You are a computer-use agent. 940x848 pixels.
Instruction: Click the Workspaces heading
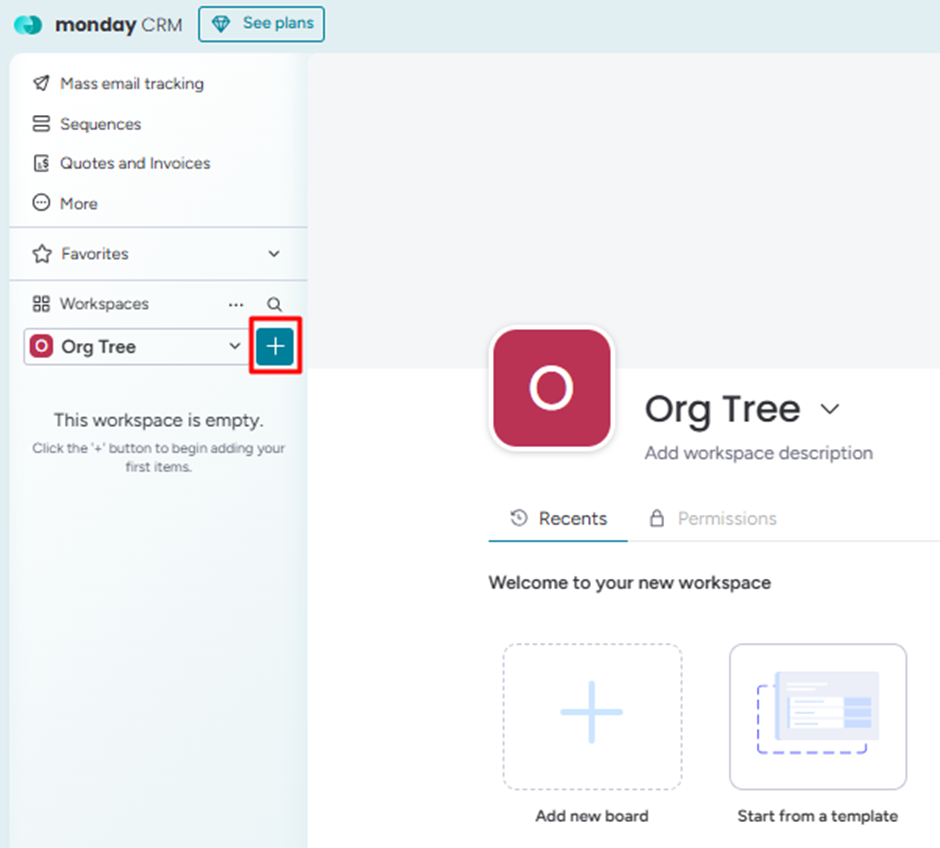click(104, 304)
